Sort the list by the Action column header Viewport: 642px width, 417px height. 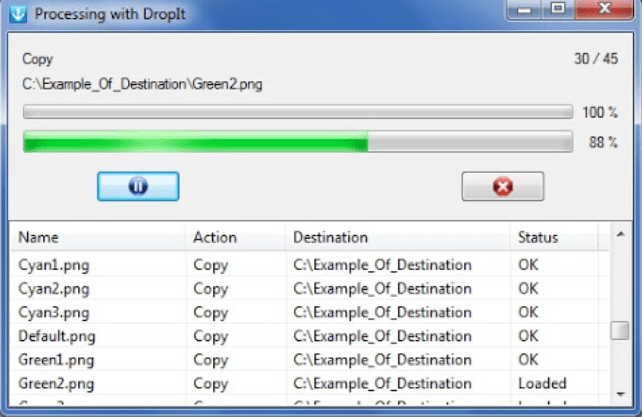pyautogui.click(x=235, y=238)
